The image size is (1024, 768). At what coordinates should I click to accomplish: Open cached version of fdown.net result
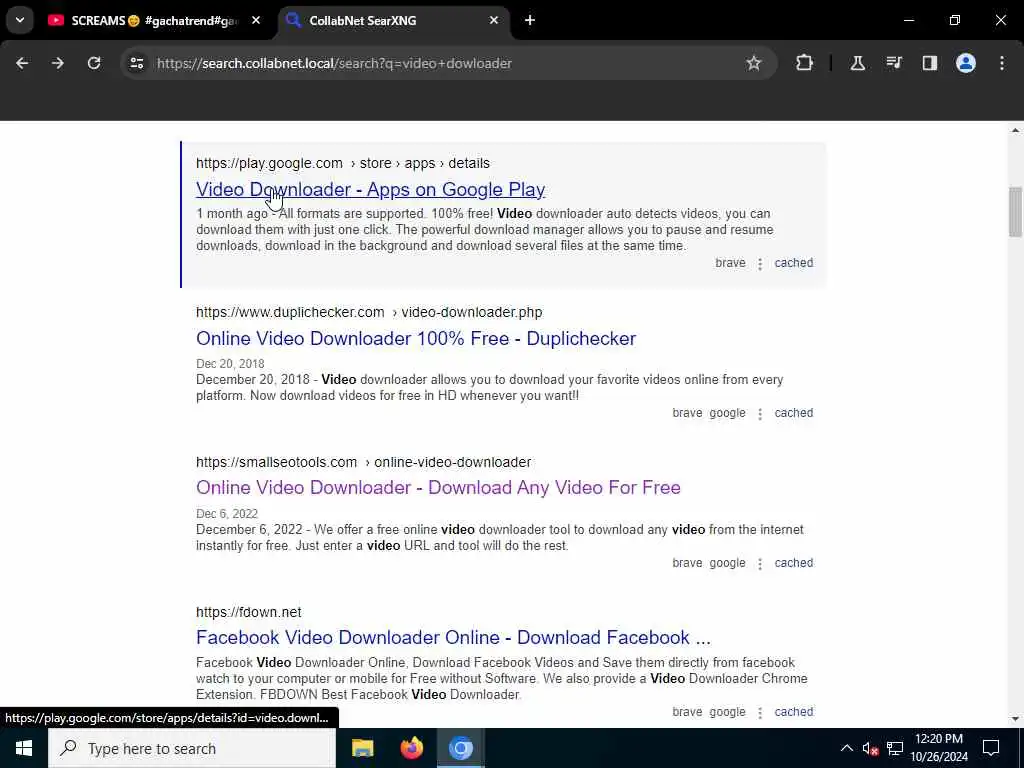coord(793,712)
